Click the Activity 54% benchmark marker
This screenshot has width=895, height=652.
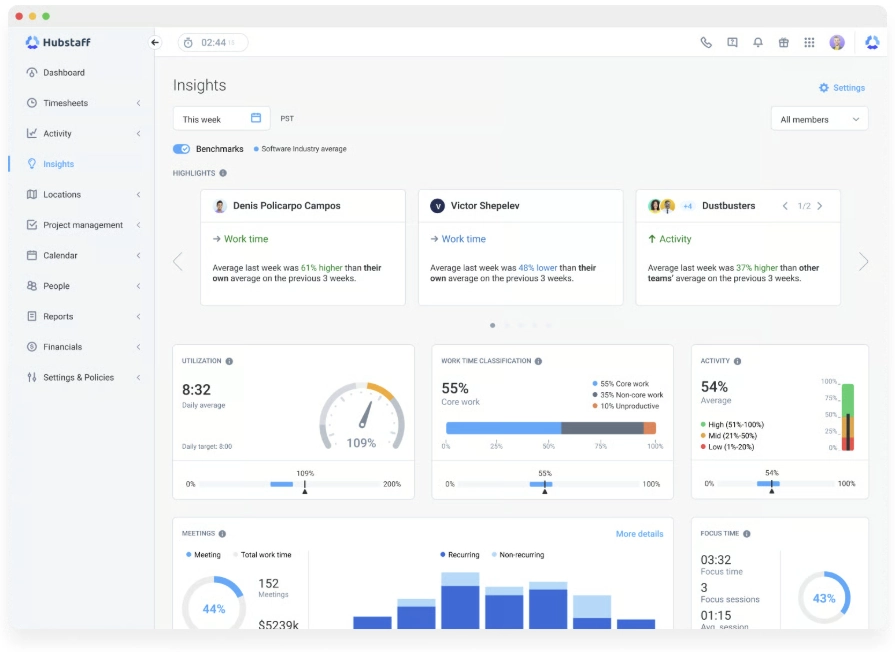[x=772, y=487]
